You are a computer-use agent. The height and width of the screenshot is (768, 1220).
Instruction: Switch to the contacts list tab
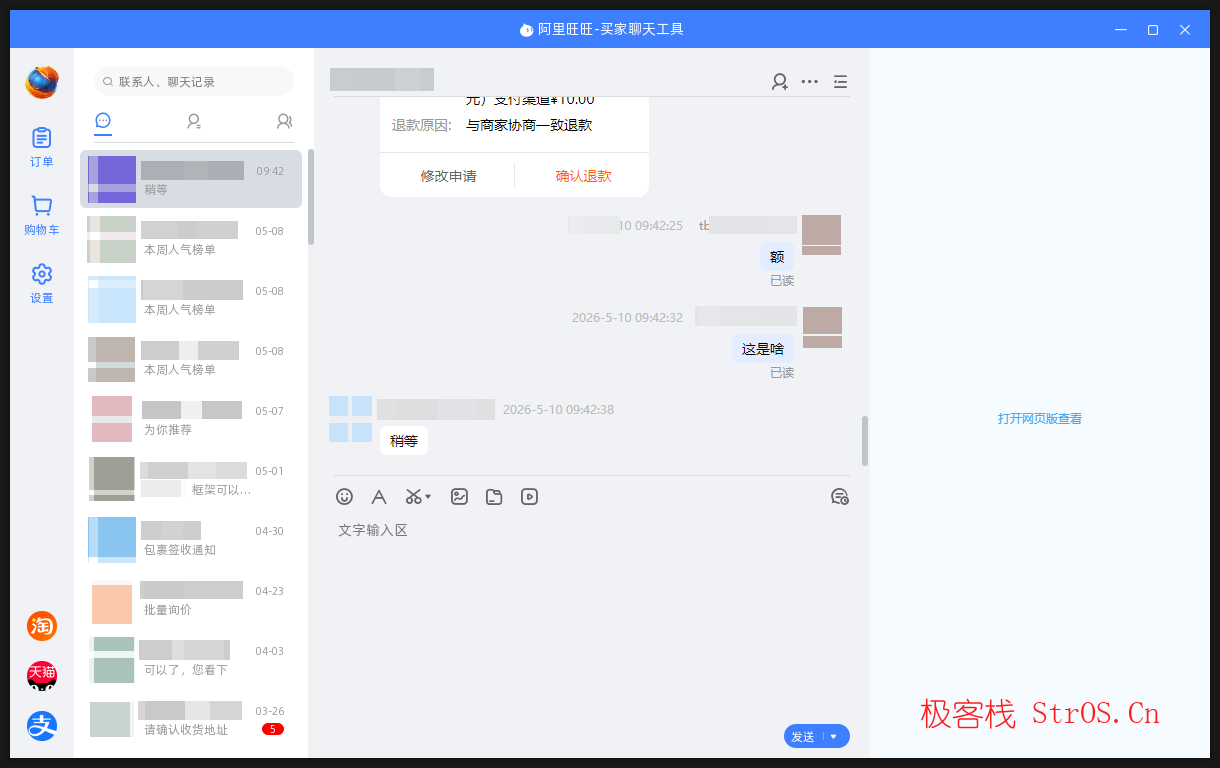coord(194,121)
